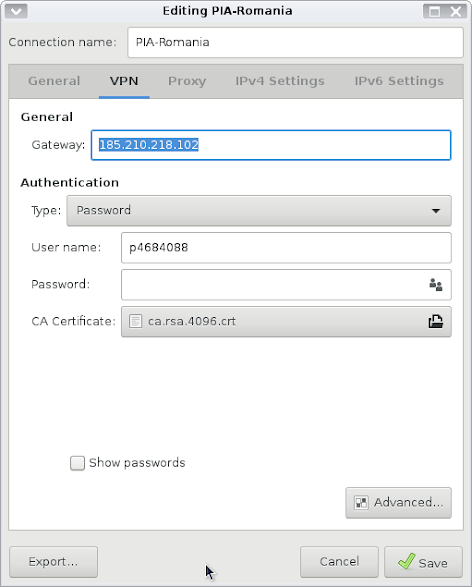The image size is (472, 587).
Task: Click the Advanced settings icon
Action: (361, 503)
